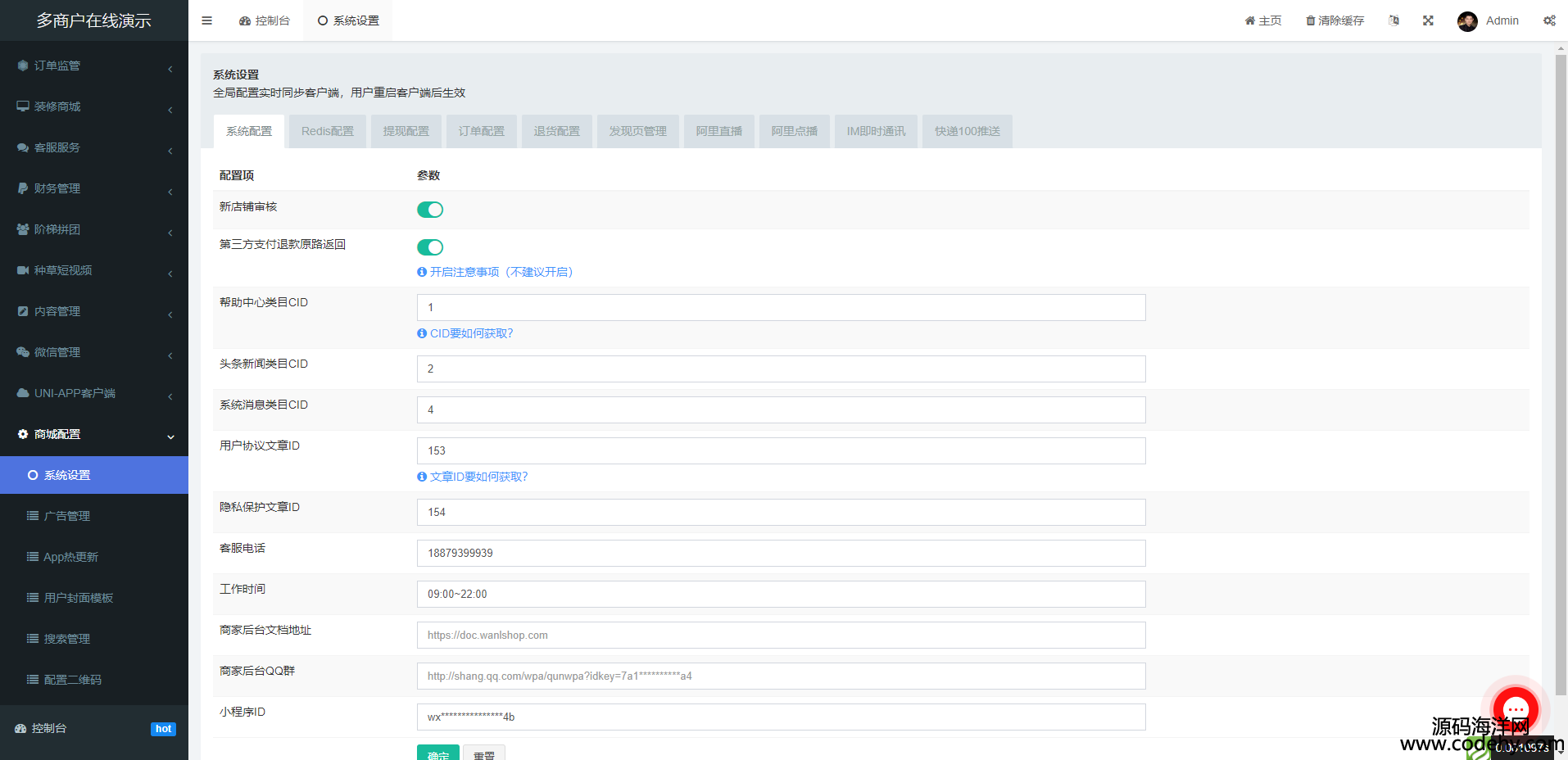Click the language switch icon in header
Screen dimensions: 1568x760
(x=1394, y=20)
